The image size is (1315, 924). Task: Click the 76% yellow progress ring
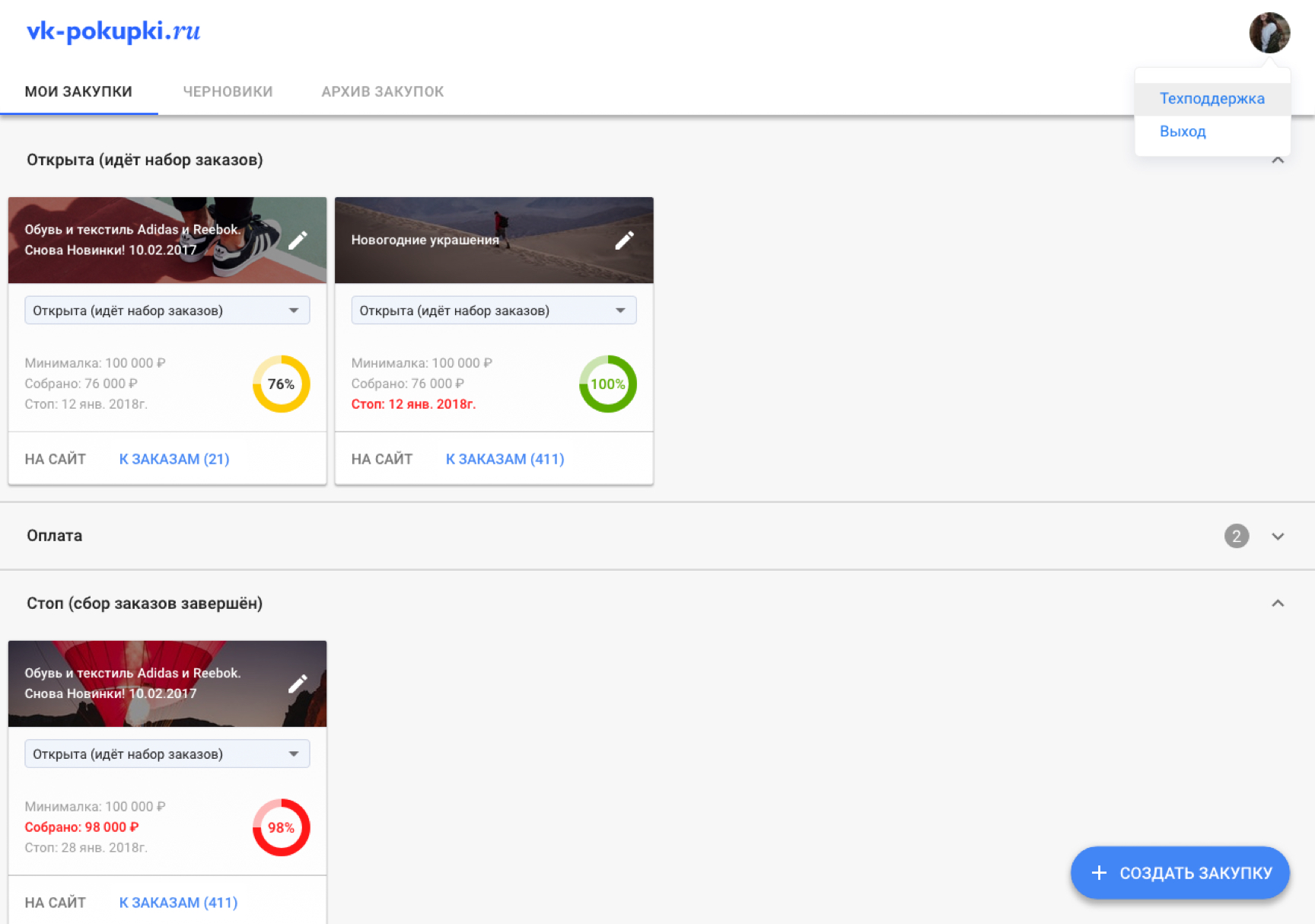pos(282,384)
